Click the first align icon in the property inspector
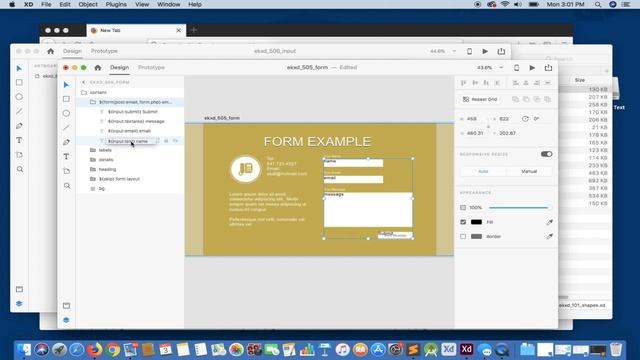Image resolution: width=640 pixels, height=360 pixels. [x=463, y=83]
